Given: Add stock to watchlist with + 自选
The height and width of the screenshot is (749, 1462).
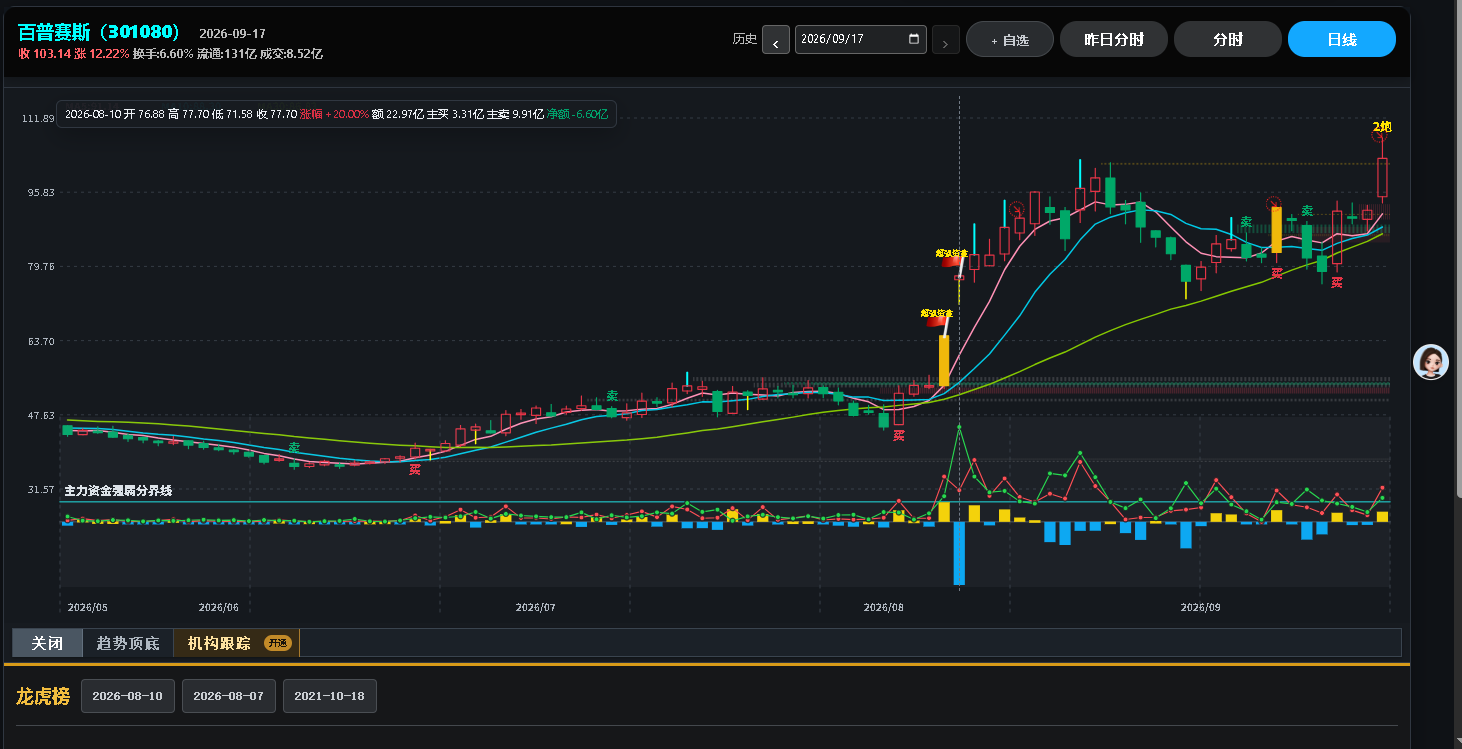Looking at the screenshot, I should (x=1009, y=40).
